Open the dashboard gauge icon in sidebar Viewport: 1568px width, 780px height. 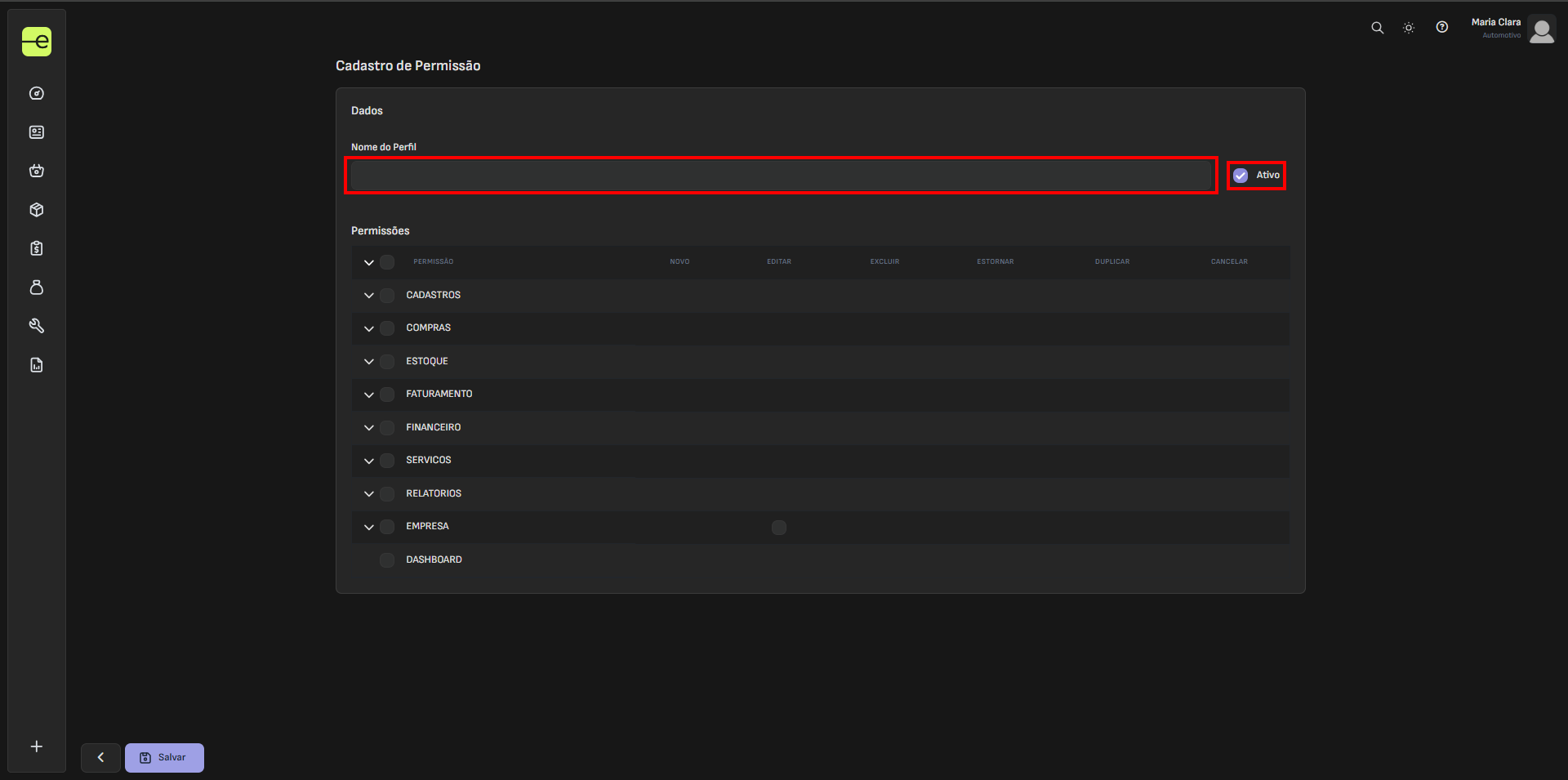point(37,93)
